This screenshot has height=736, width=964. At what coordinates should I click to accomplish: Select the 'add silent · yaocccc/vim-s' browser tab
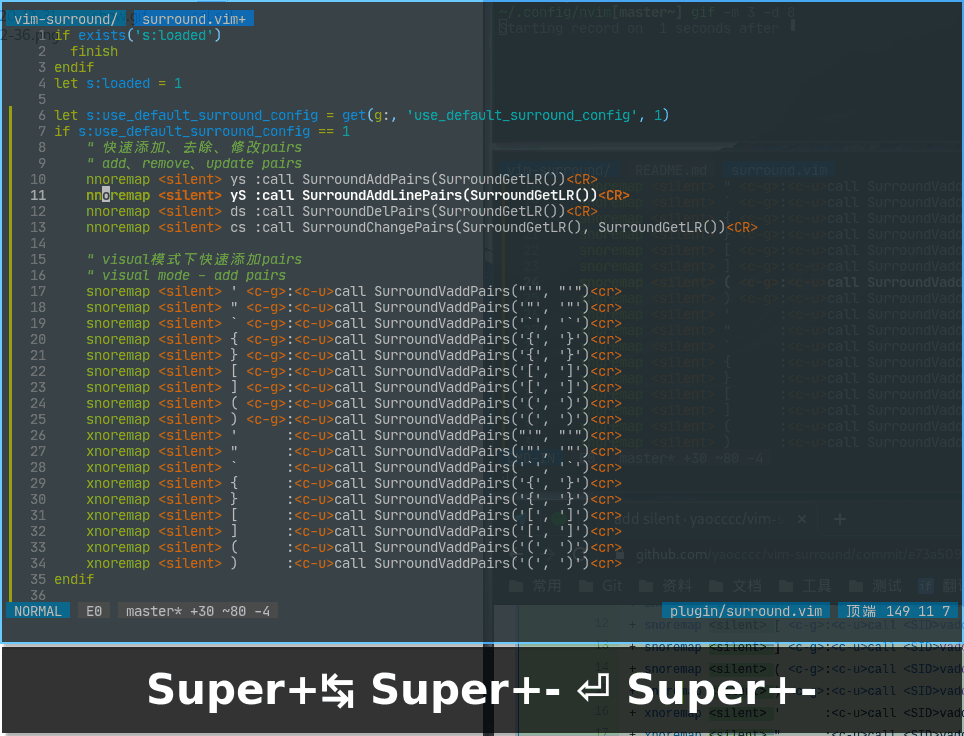[699, 519]
